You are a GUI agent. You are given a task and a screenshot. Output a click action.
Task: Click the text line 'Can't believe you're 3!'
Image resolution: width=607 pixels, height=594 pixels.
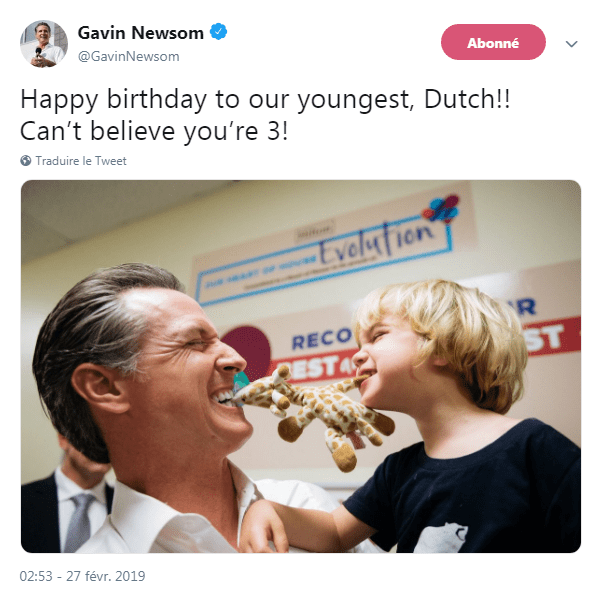pyautogui.click(x=154, y=130)
